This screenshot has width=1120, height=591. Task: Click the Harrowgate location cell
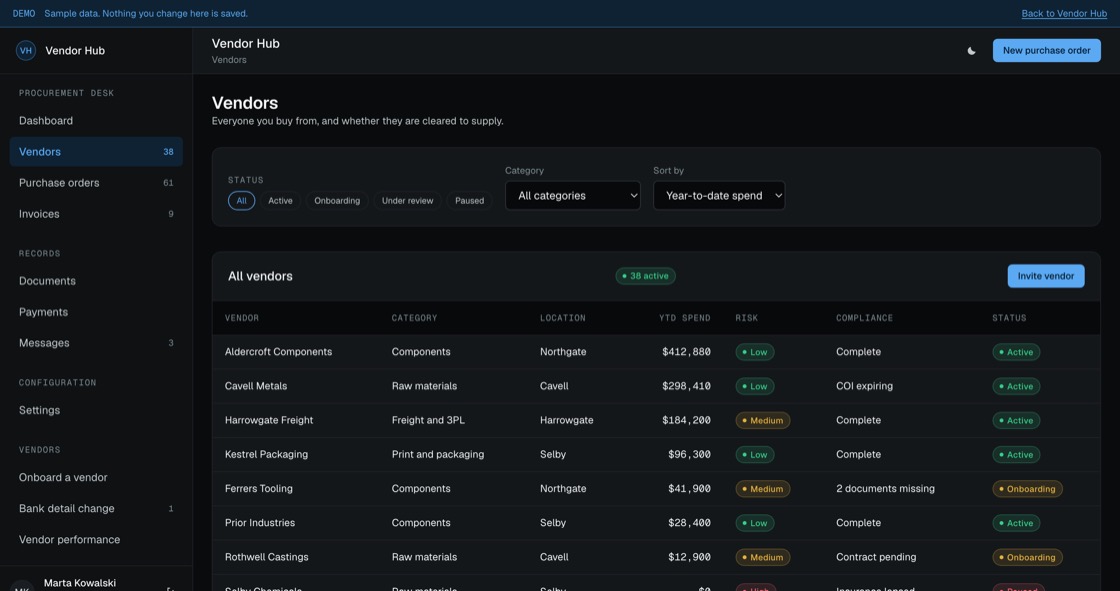coord(566,420)
